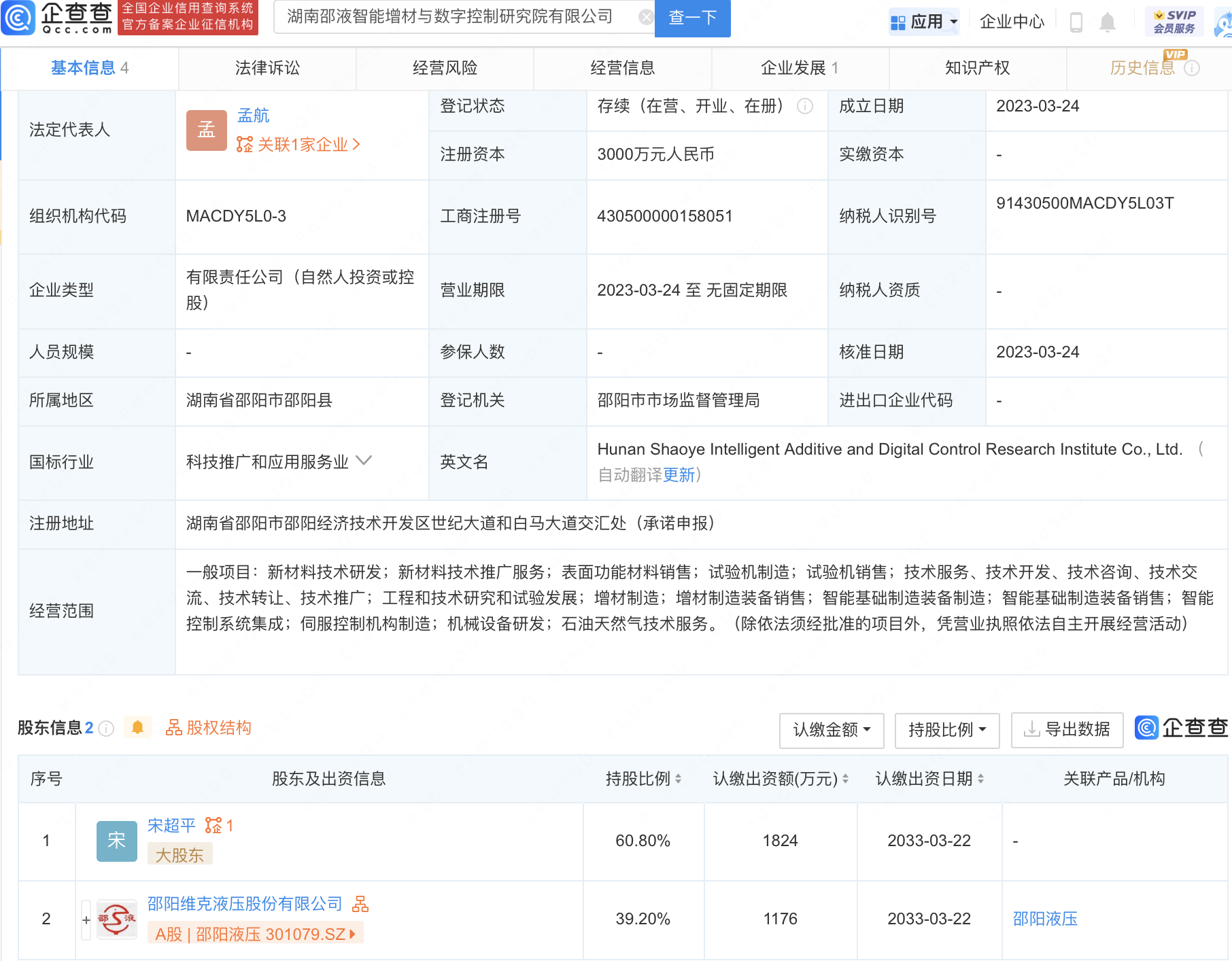Click the 60.80% shareholding value

point(643,841)
